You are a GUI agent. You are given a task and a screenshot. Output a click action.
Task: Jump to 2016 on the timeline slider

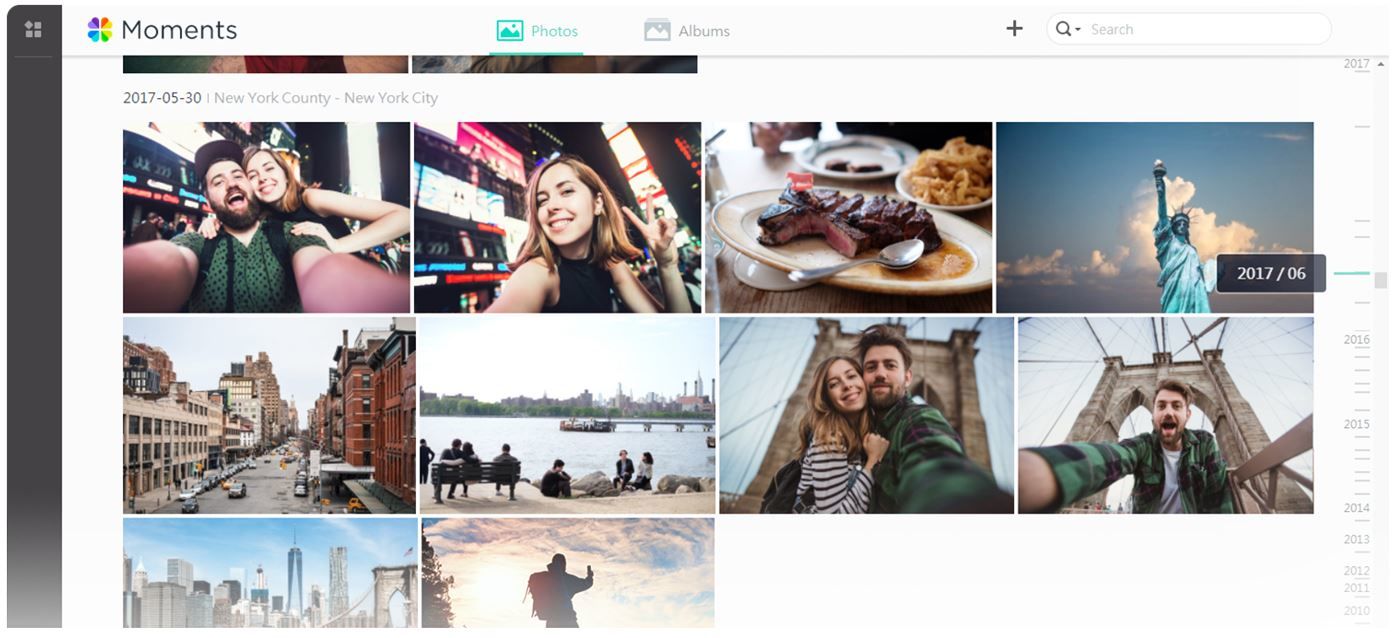(x=1357, y=339)
